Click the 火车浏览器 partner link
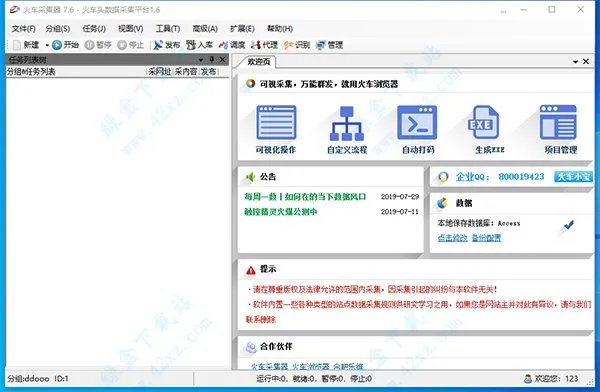600x392 pixels. click(311, 366)
